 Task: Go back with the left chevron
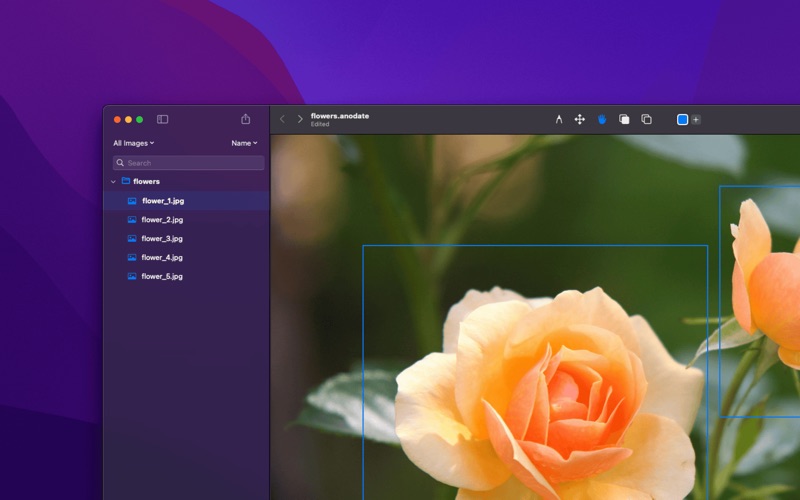pyautogui.click(x=282, y=119)
